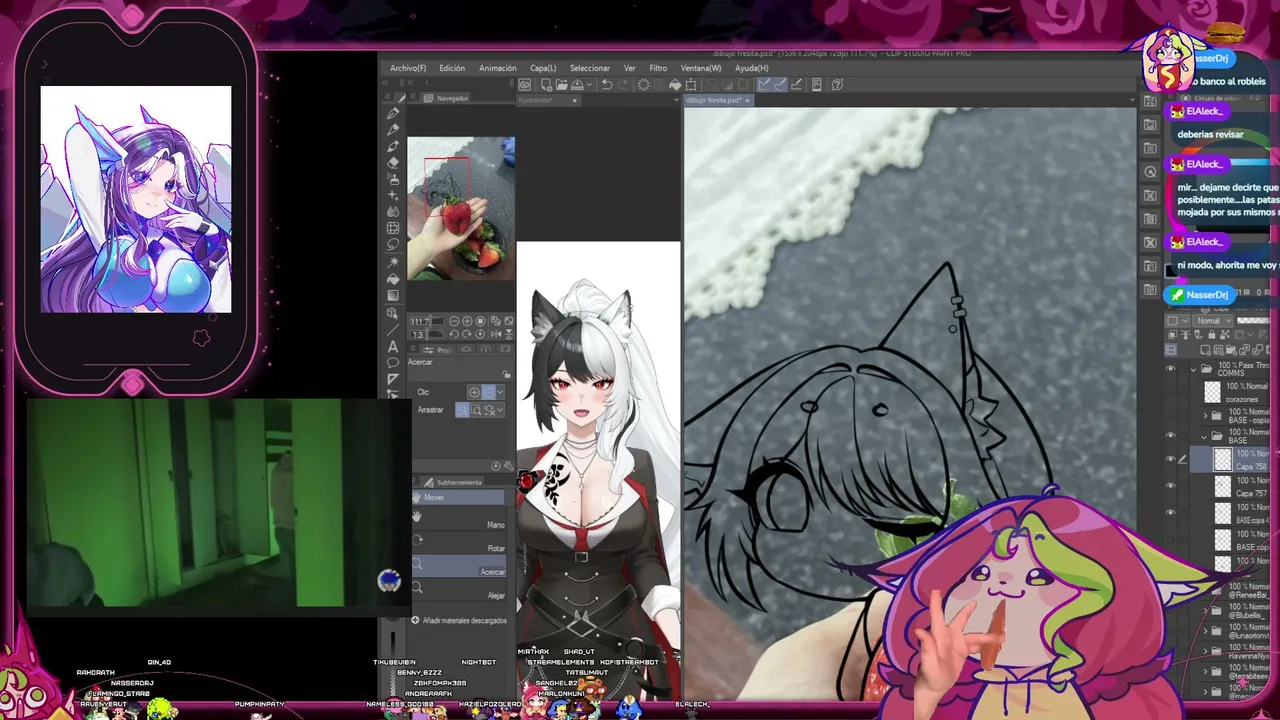
Task: Open Clip Studio launcher icon in command bar
Action: [x=524, y=85]
